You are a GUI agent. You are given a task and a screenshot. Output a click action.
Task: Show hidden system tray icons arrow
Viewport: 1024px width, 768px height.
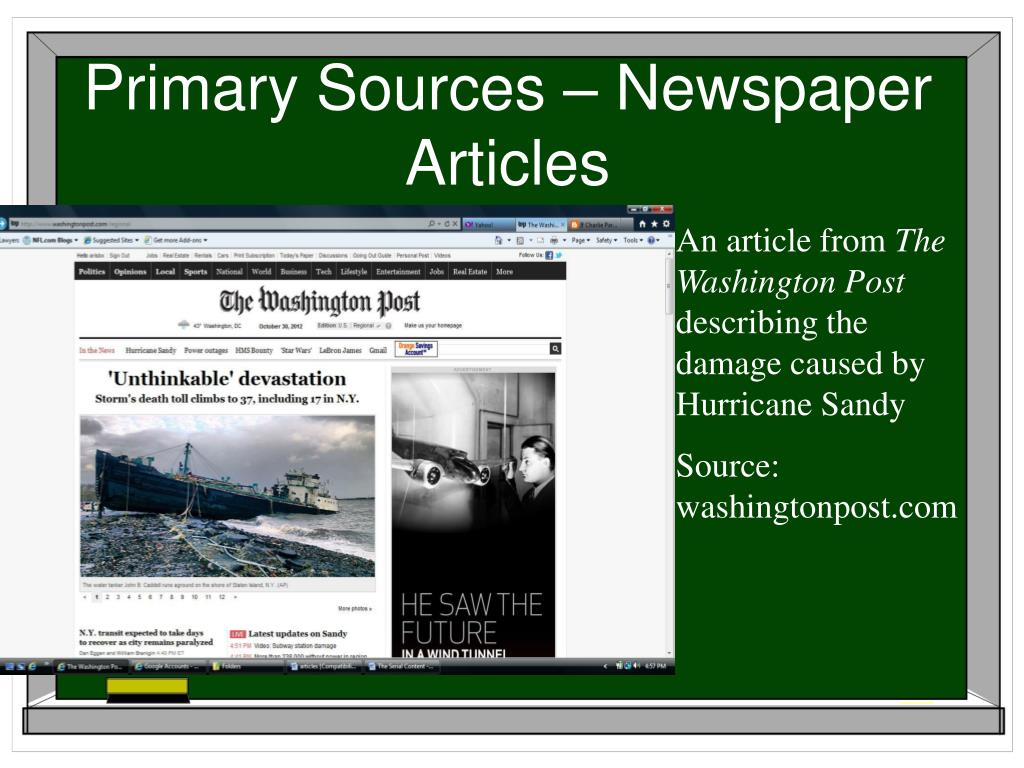605,666
